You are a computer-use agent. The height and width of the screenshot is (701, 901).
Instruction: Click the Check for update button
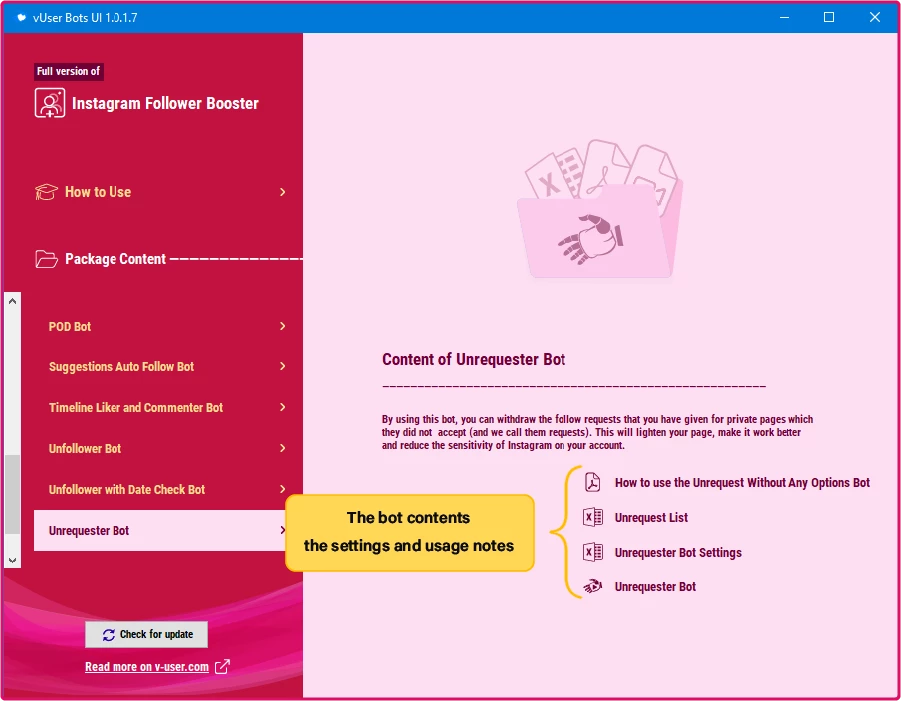point(147,634)
